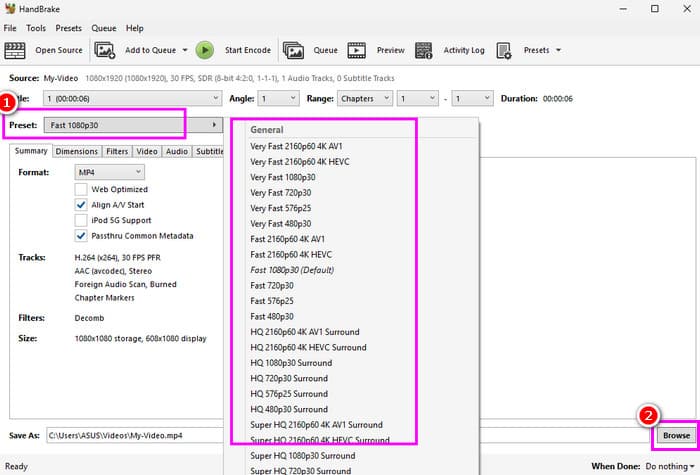Click the Start Encode label
Screen dimensions: 700x475
248,50
